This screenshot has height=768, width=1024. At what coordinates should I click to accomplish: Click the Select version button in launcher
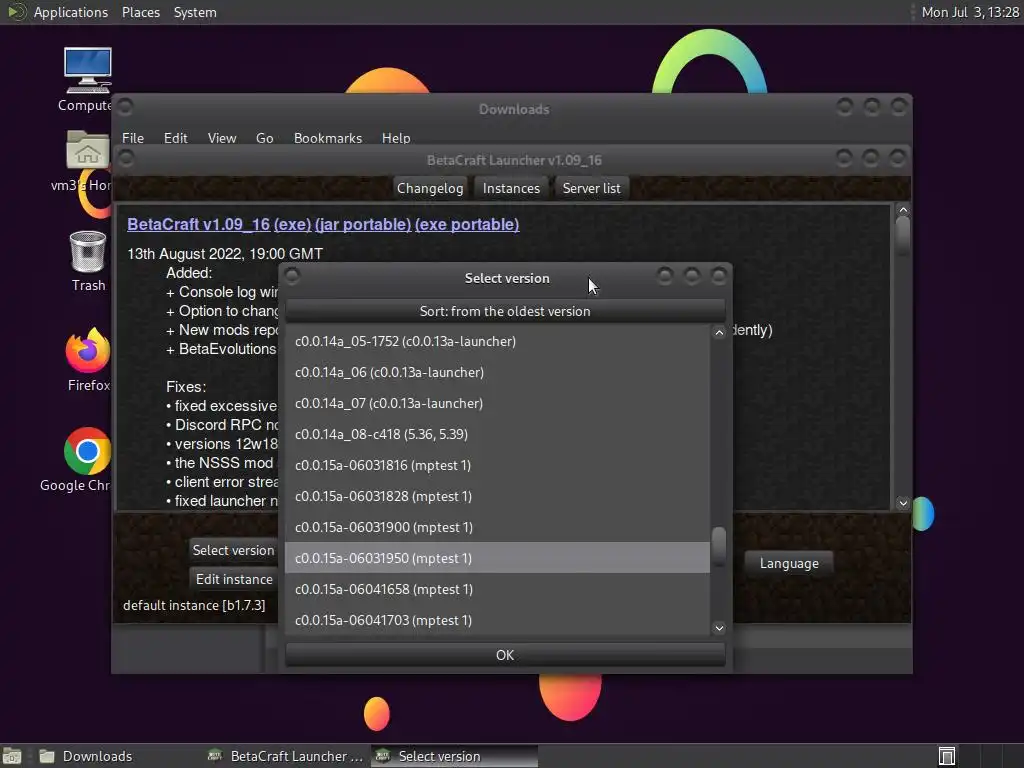click(233, 550)
